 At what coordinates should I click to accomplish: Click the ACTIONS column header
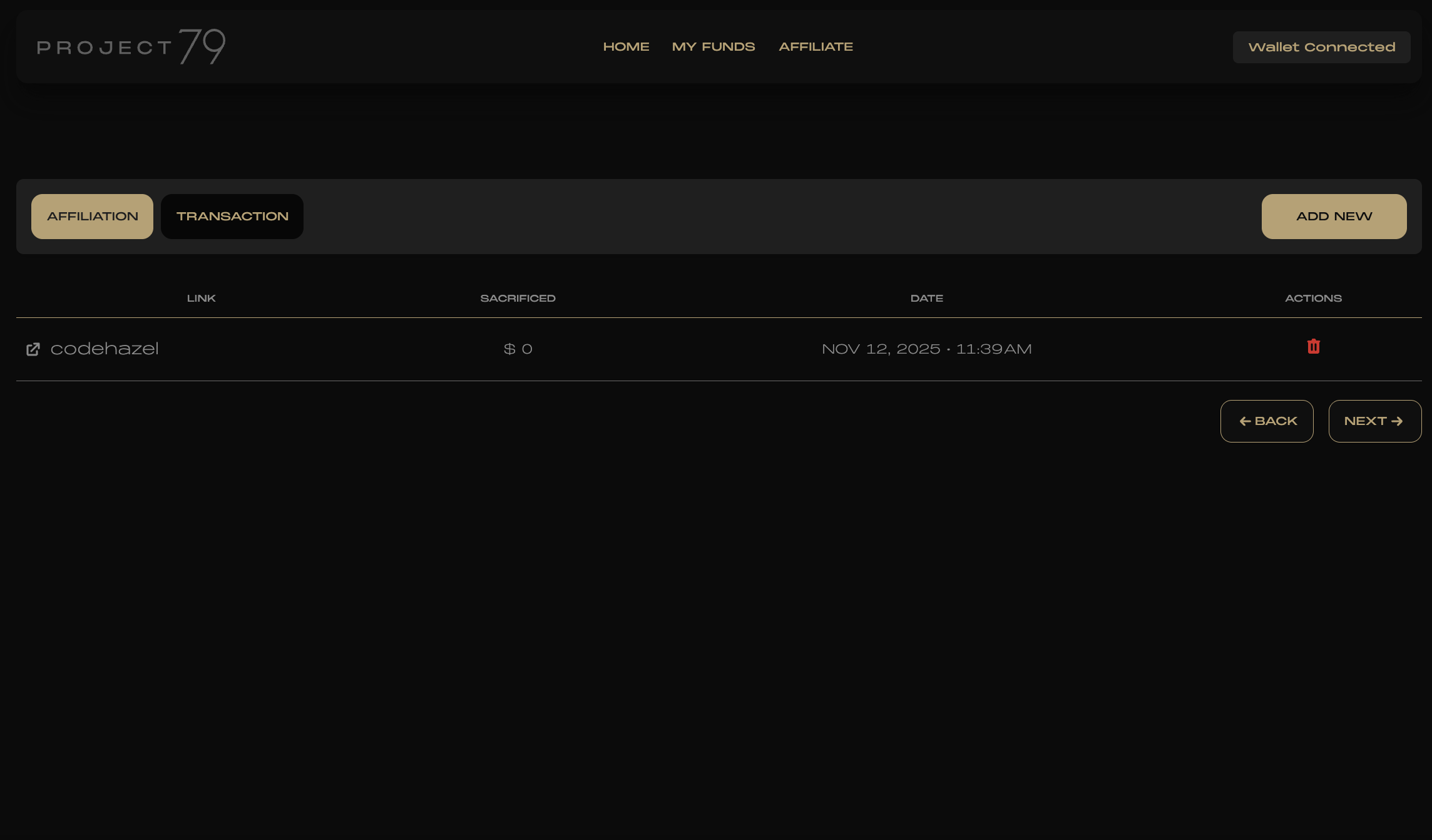(x=1313, y=298)
